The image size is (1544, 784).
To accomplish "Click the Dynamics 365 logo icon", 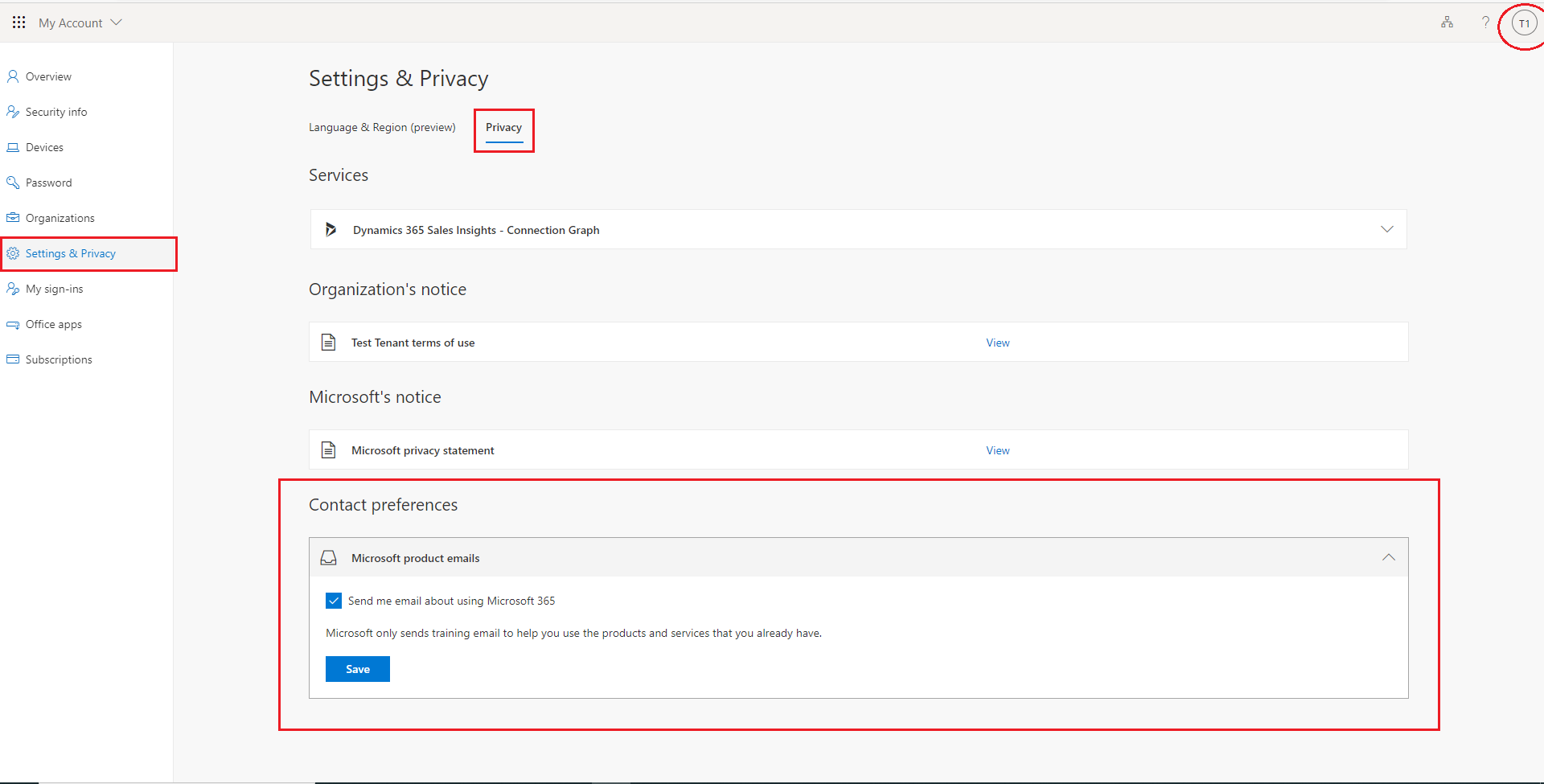I will pyautogui.click(x=331, y=230).
